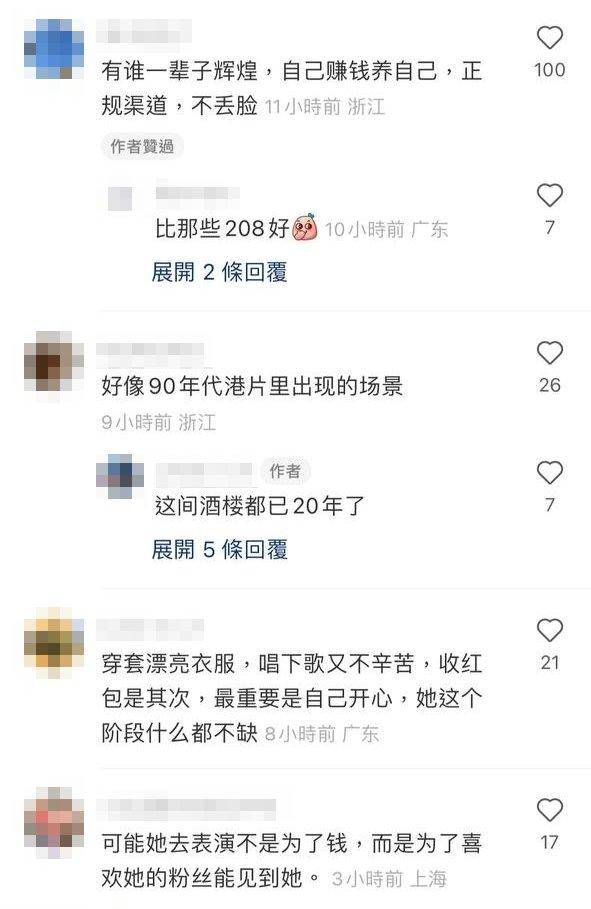Like the comment with 100 likes

coord(549,38)
